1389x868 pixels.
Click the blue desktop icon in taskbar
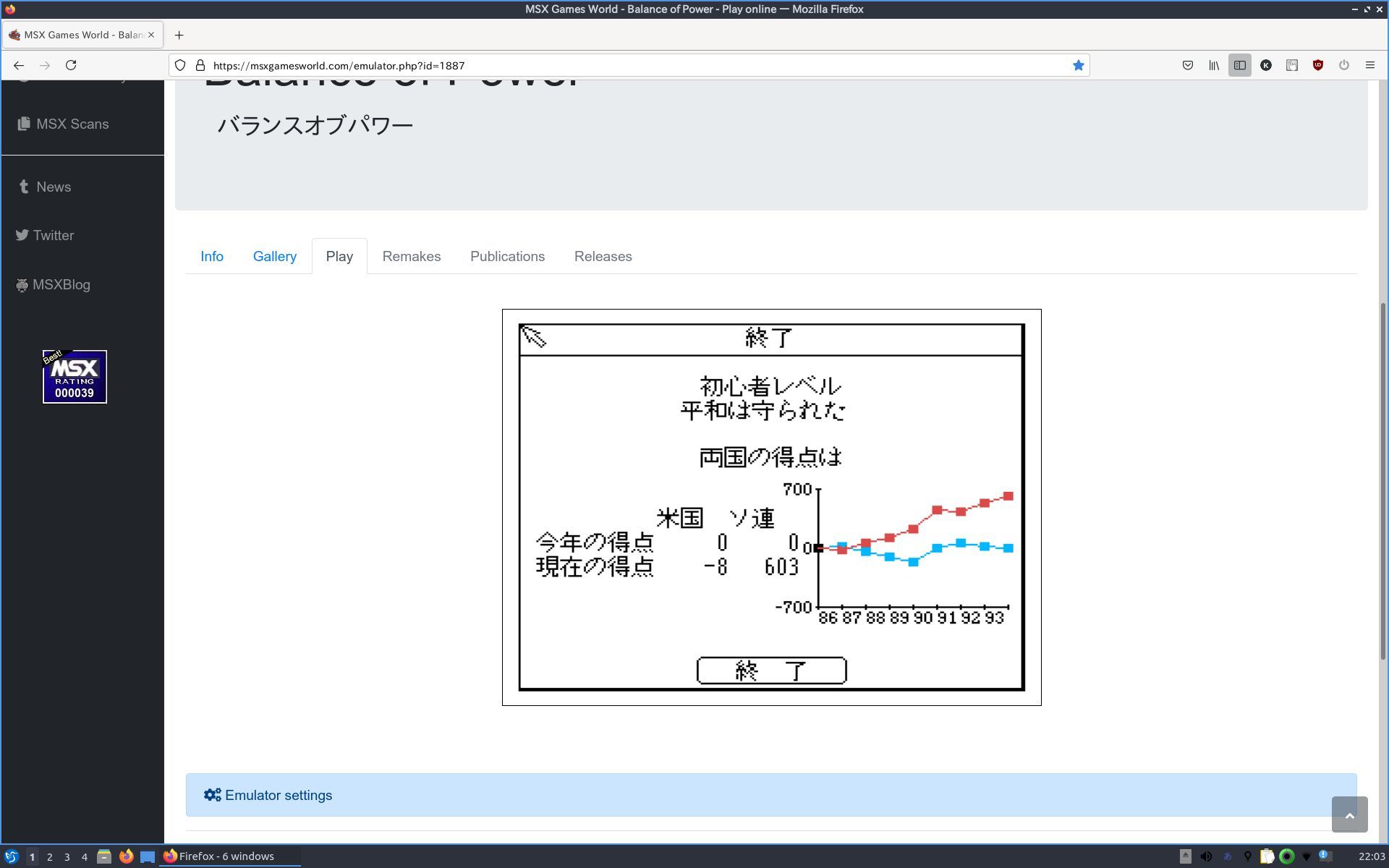click(x=148, y=856)
